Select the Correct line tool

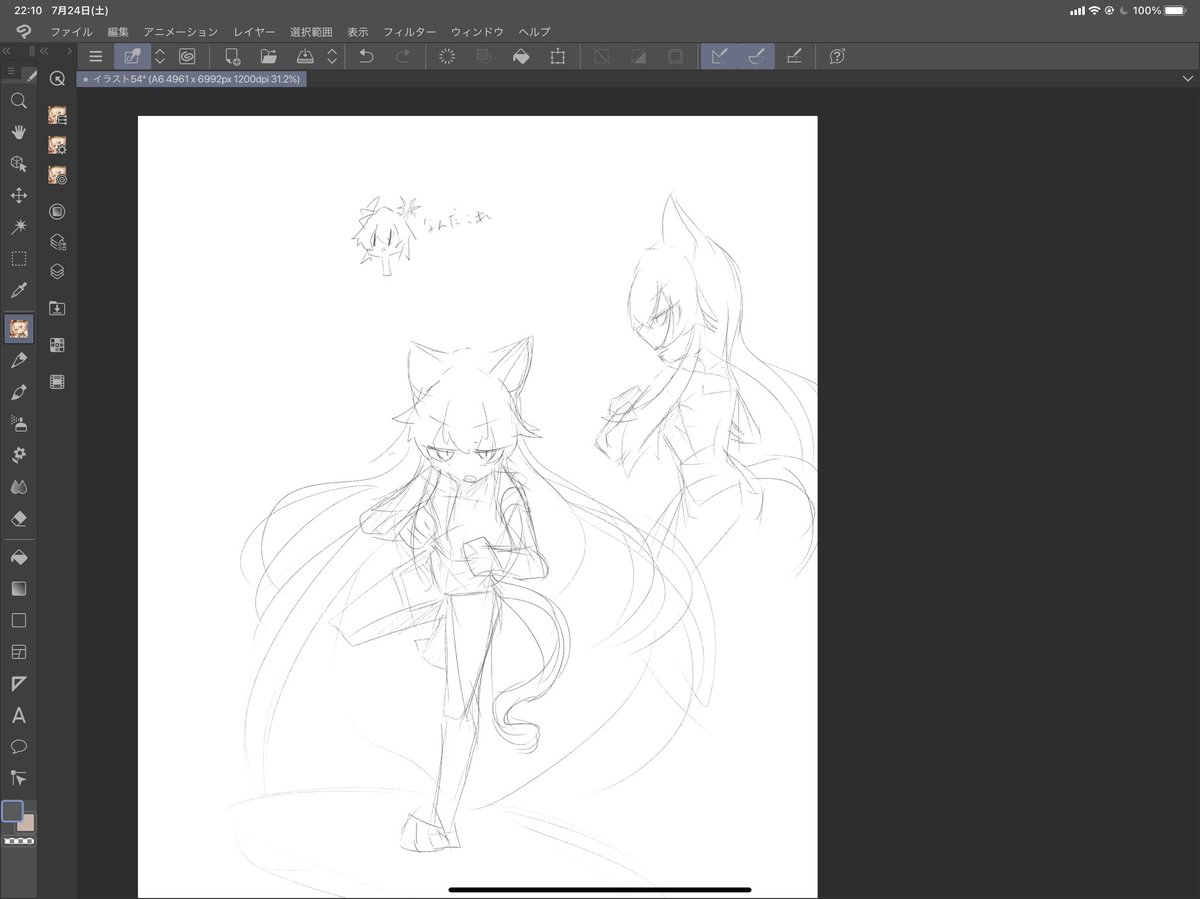[x=18, y=778]
